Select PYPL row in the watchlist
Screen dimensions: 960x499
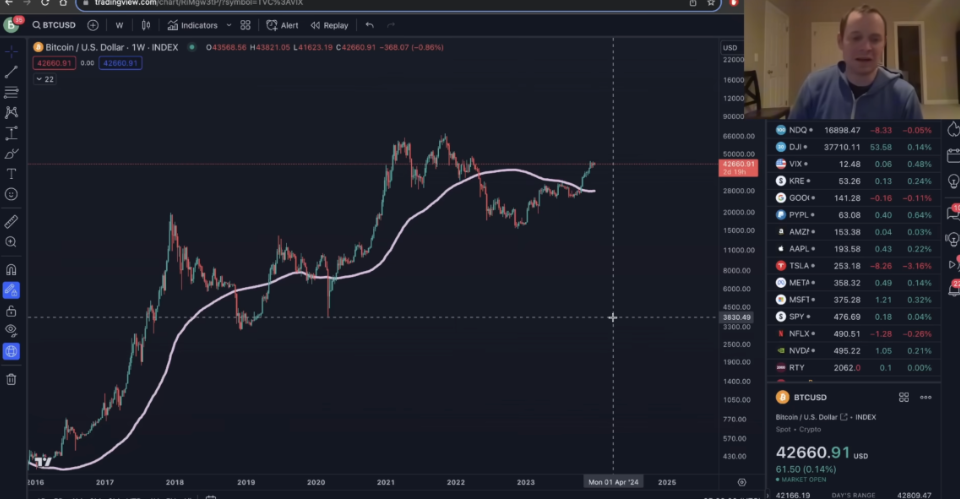coord(853,215)
